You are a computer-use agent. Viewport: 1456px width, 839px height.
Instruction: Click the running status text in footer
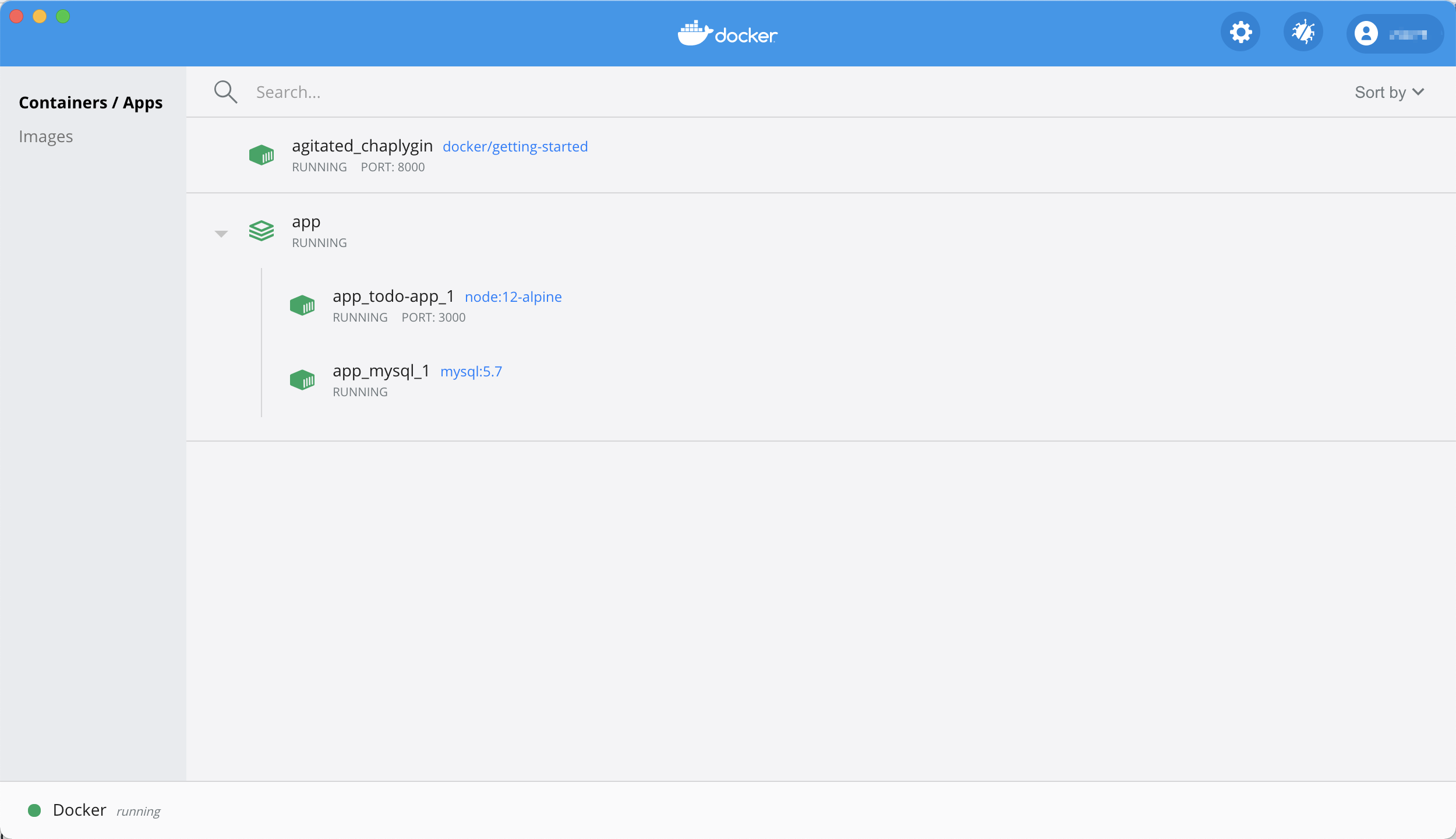139,812
